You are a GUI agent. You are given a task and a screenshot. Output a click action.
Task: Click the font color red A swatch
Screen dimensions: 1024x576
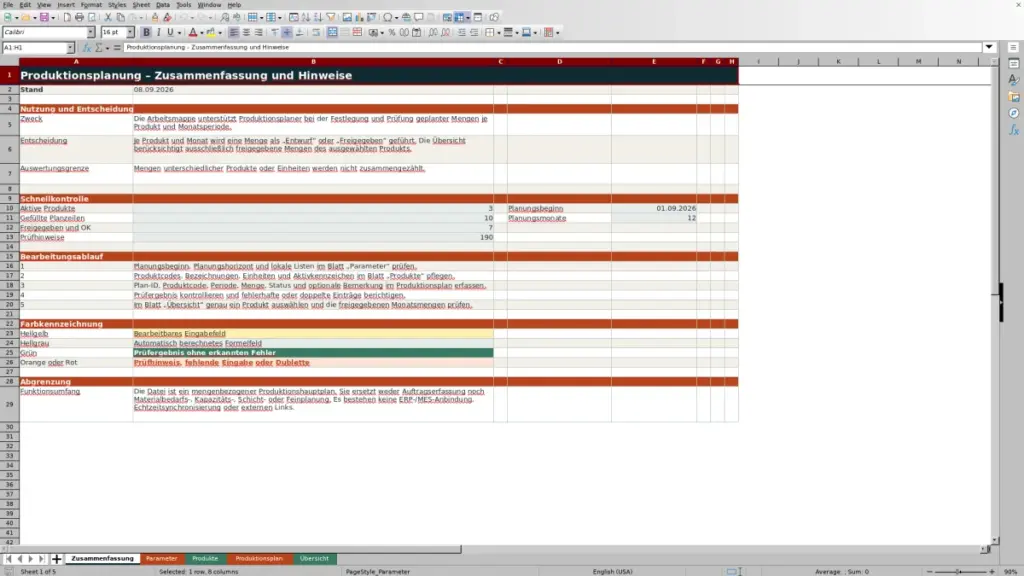(193, 32)
